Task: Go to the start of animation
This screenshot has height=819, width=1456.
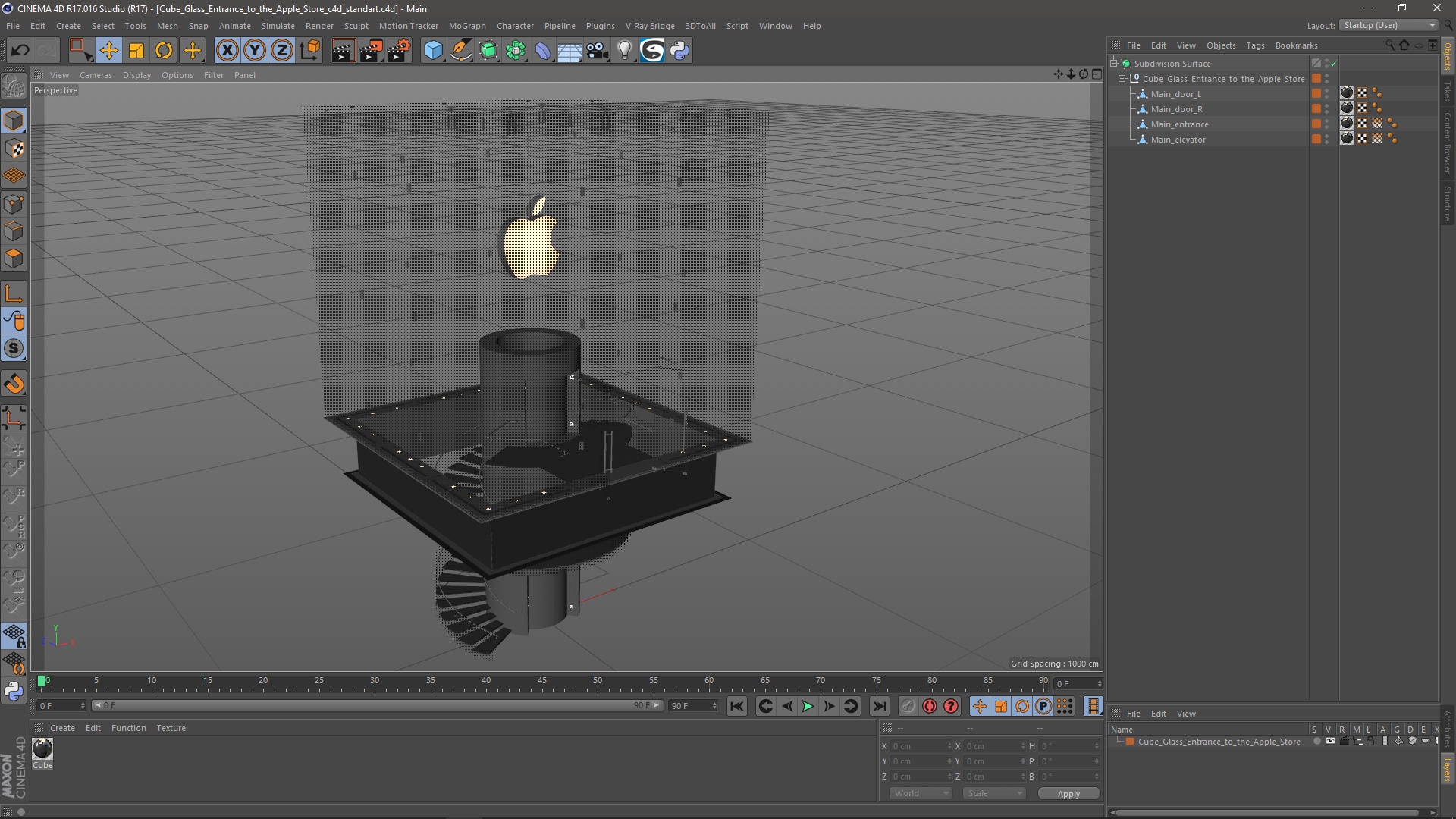Action: [x=736, y=706]
